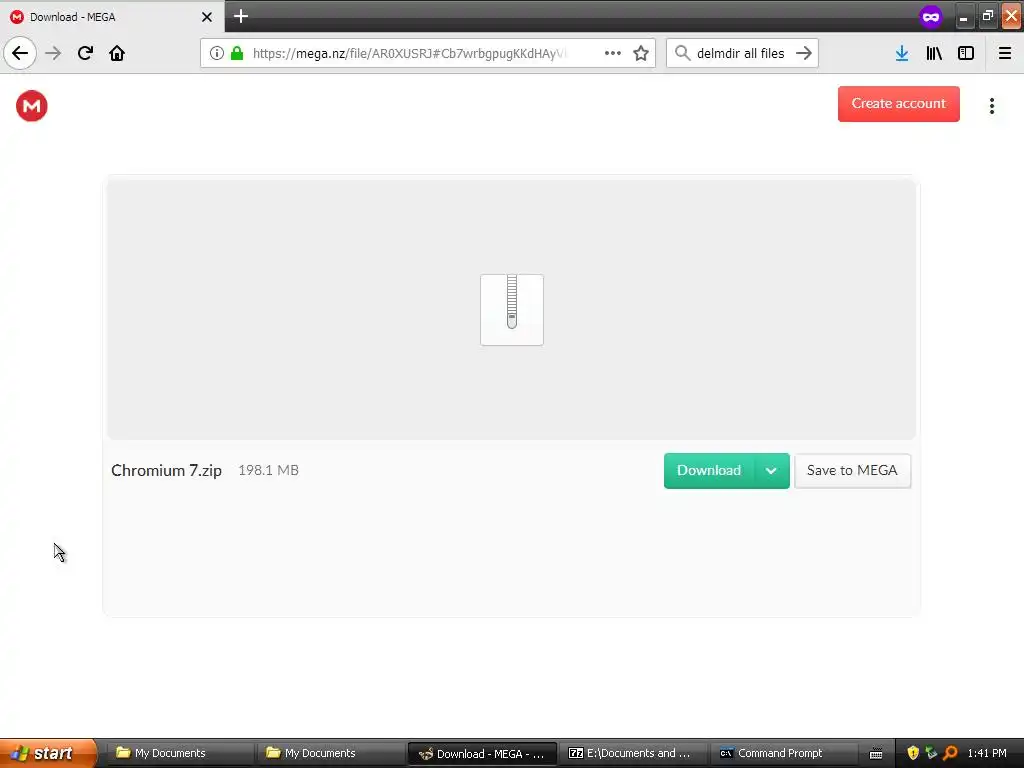1024x768 pixels.
Task: Open the browser home page icon
Action: point(117,53)
